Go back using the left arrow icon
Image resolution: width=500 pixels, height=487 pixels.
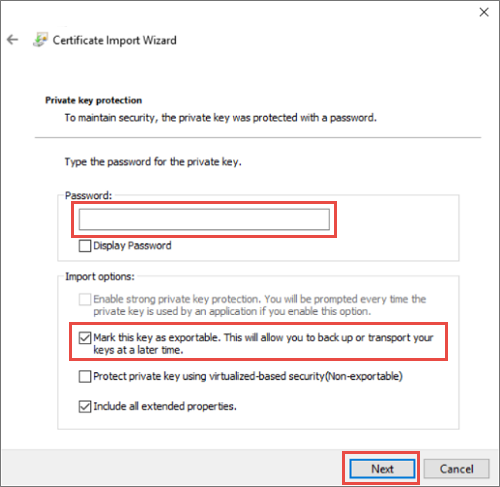pos(13,40)
